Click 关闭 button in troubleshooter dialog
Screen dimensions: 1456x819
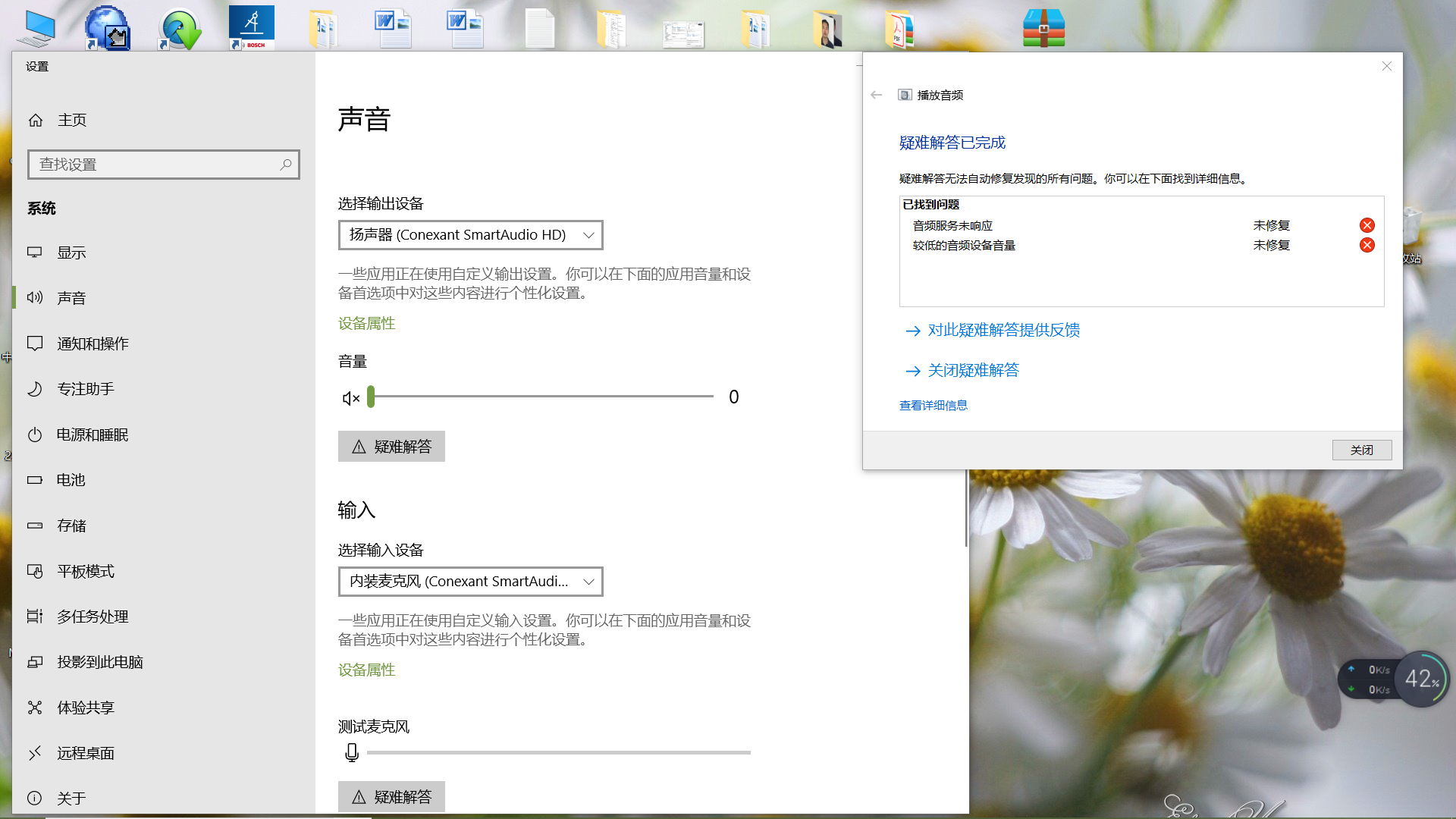click(1361, 450)
